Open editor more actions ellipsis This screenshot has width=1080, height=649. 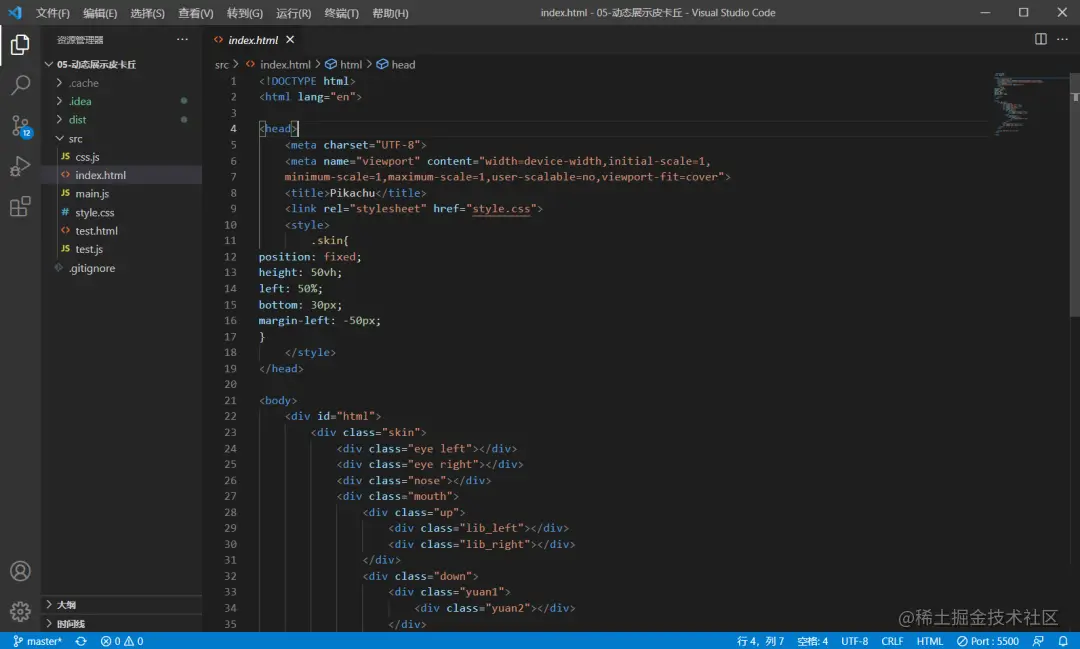click(1063, 39)
